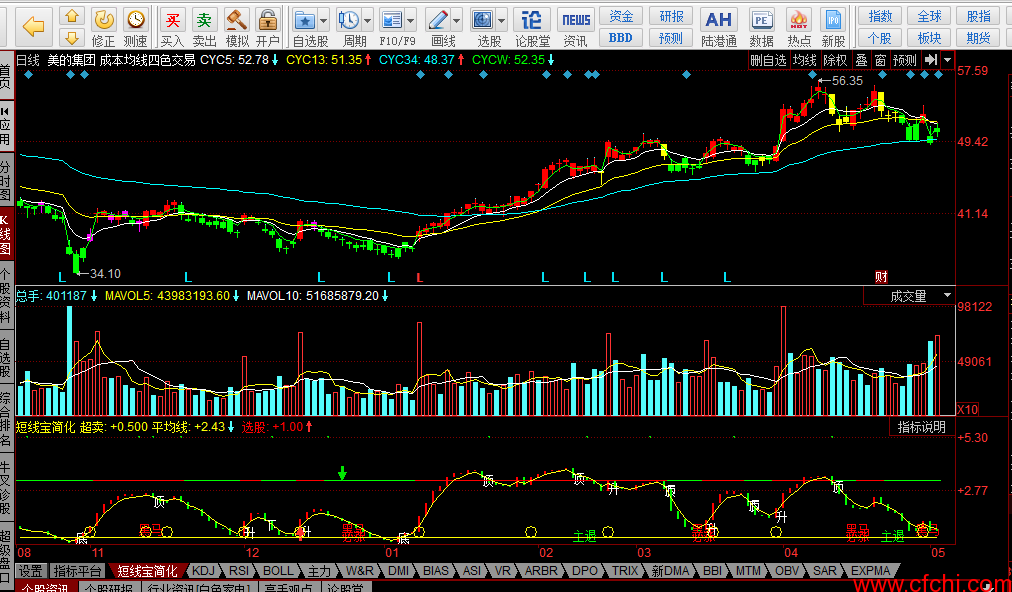Open the AH 陆港通 icon

pos(718,25)
